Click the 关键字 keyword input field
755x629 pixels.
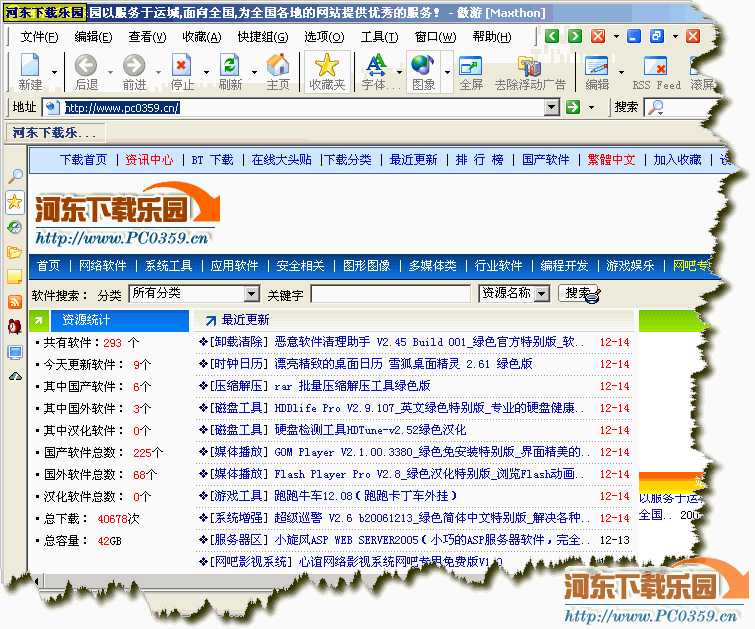pos(391,293)
